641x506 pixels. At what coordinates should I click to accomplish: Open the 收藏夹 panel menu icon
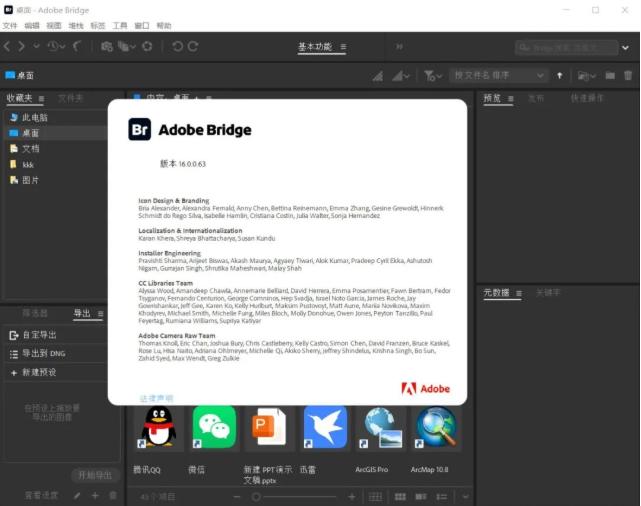point(41,99)
